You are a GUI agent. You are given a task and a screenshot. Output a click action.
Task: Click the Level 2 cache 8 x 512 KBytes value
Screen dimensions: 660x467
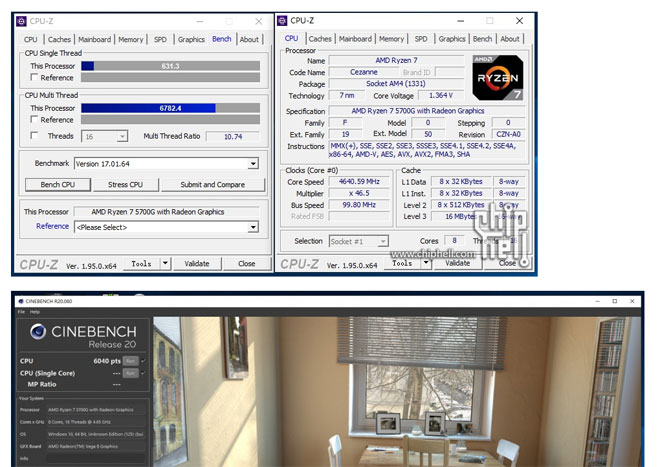coord(460,205)
